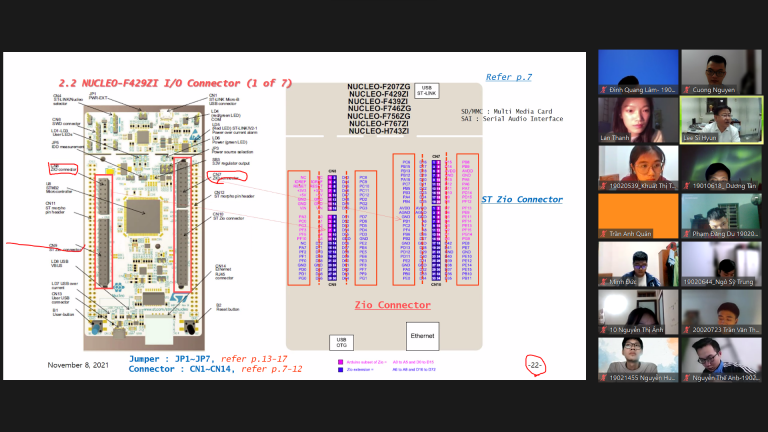Select the 19020539_Khuất Thị T video tile
Viewport: 768px width, 432px height.
[638, 168]
